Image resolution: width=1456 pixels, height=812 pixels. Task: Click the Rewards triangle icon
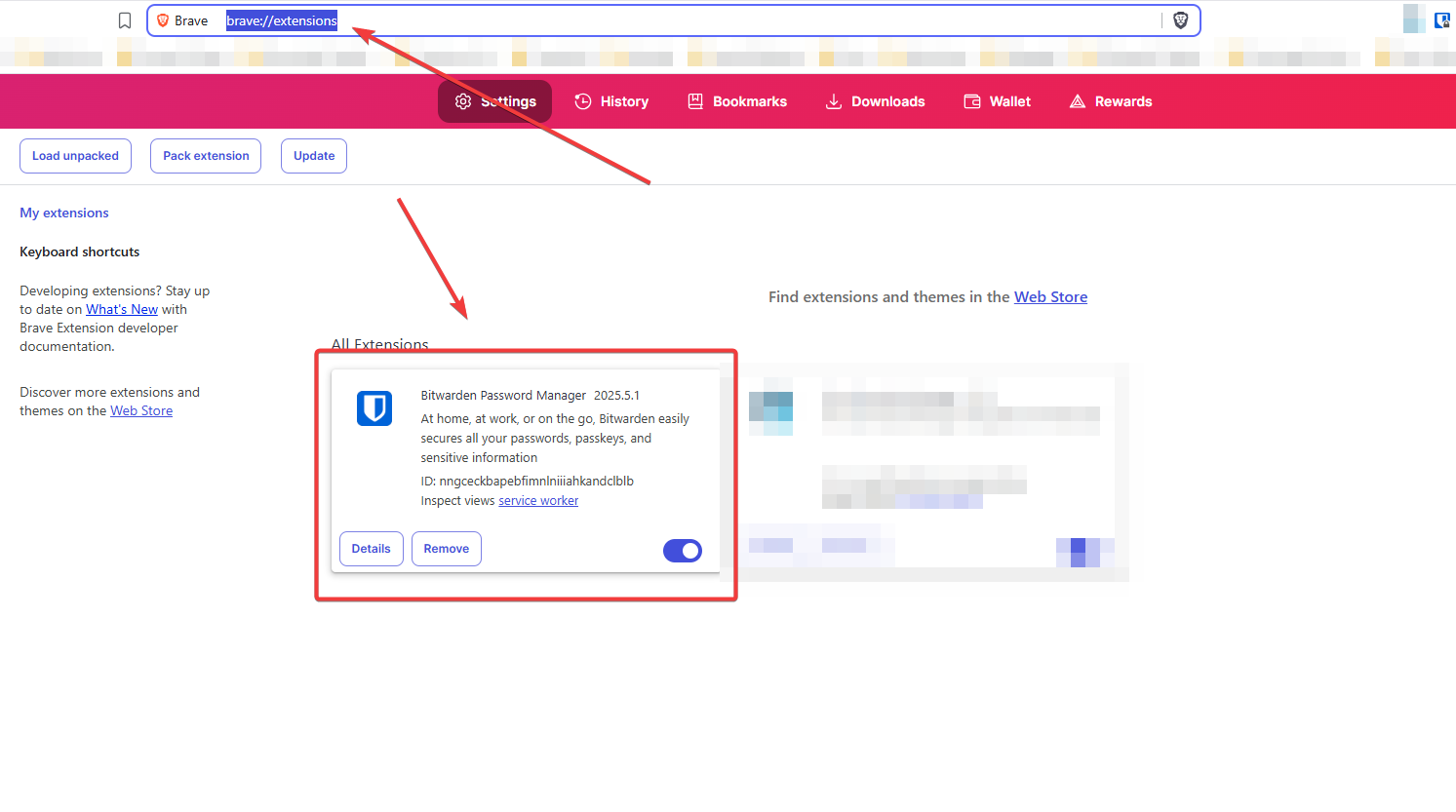click(1078, 101)
